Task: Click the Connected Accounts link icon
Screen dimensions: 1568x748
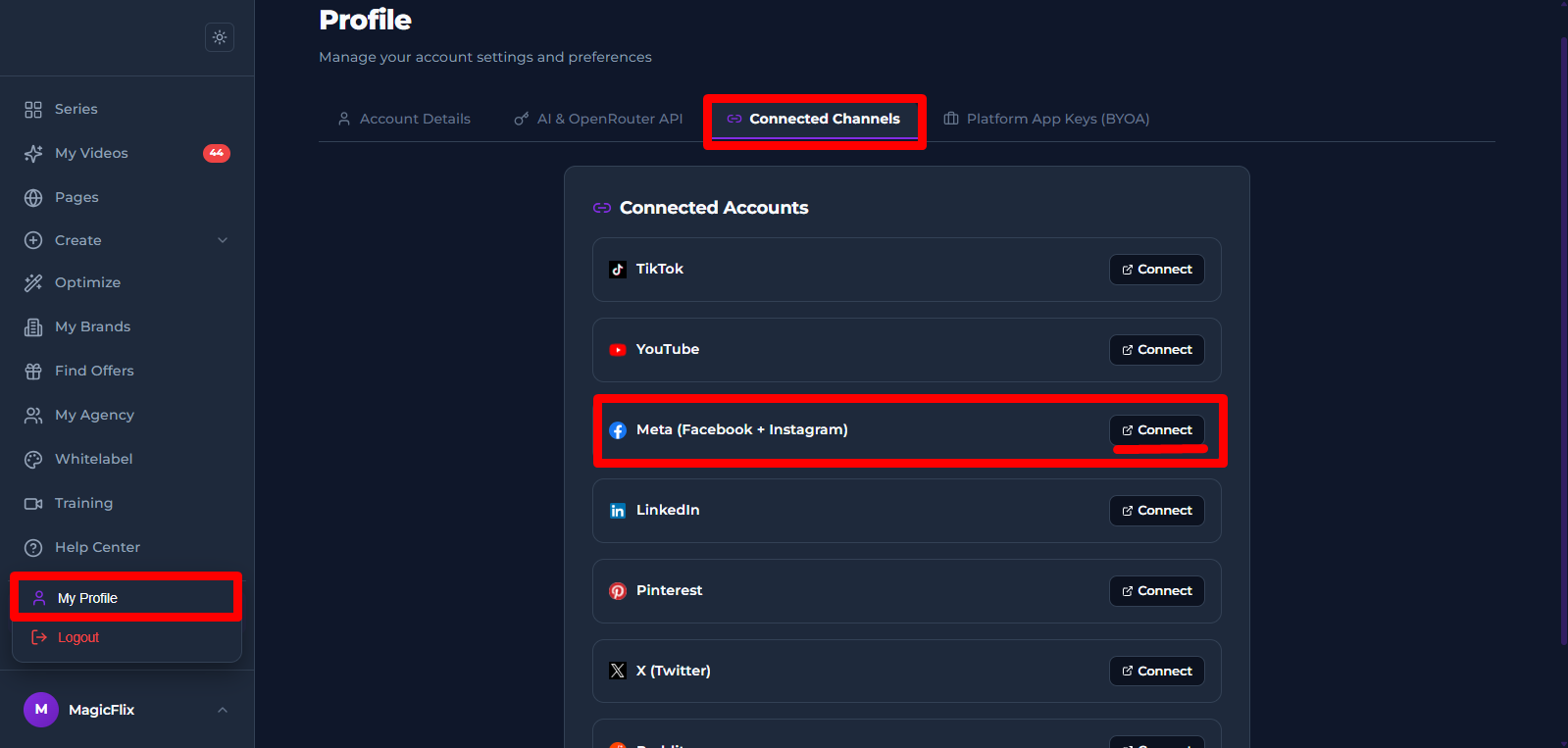Action: click(x=602, y=208)
